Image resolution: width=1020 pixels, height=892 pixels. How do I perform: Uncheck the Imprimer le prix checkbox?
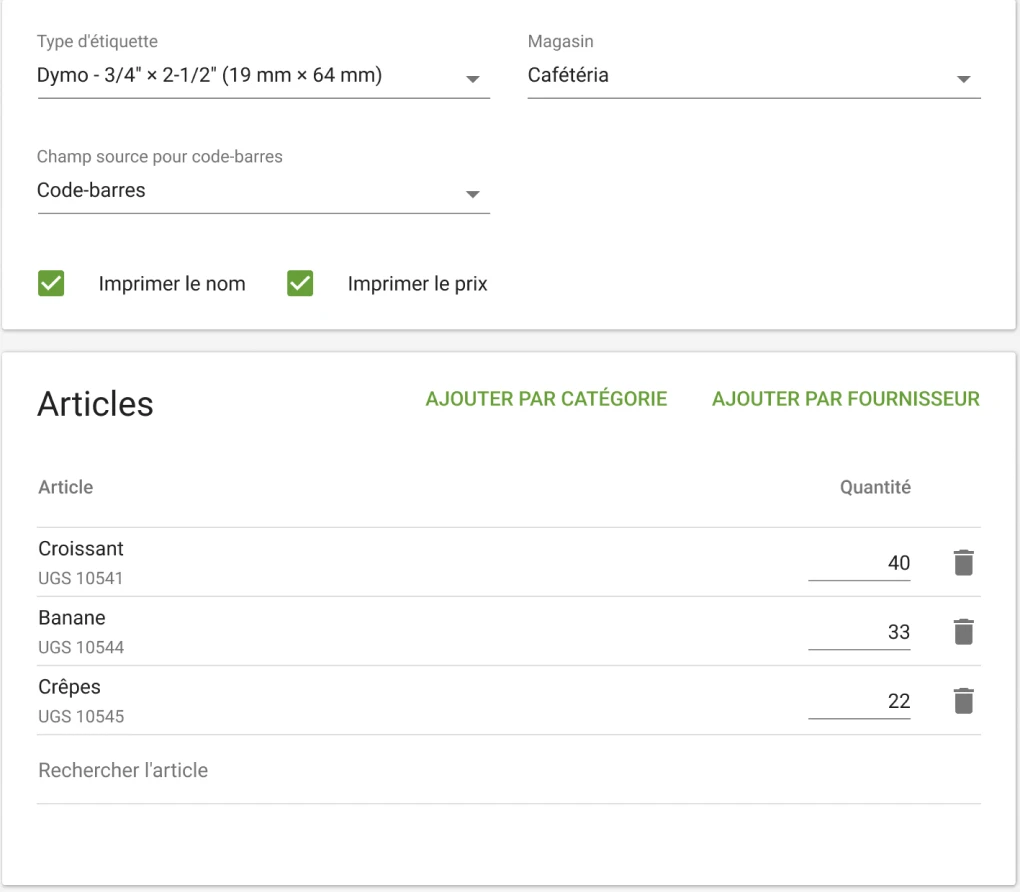click(x=300, y=284)
